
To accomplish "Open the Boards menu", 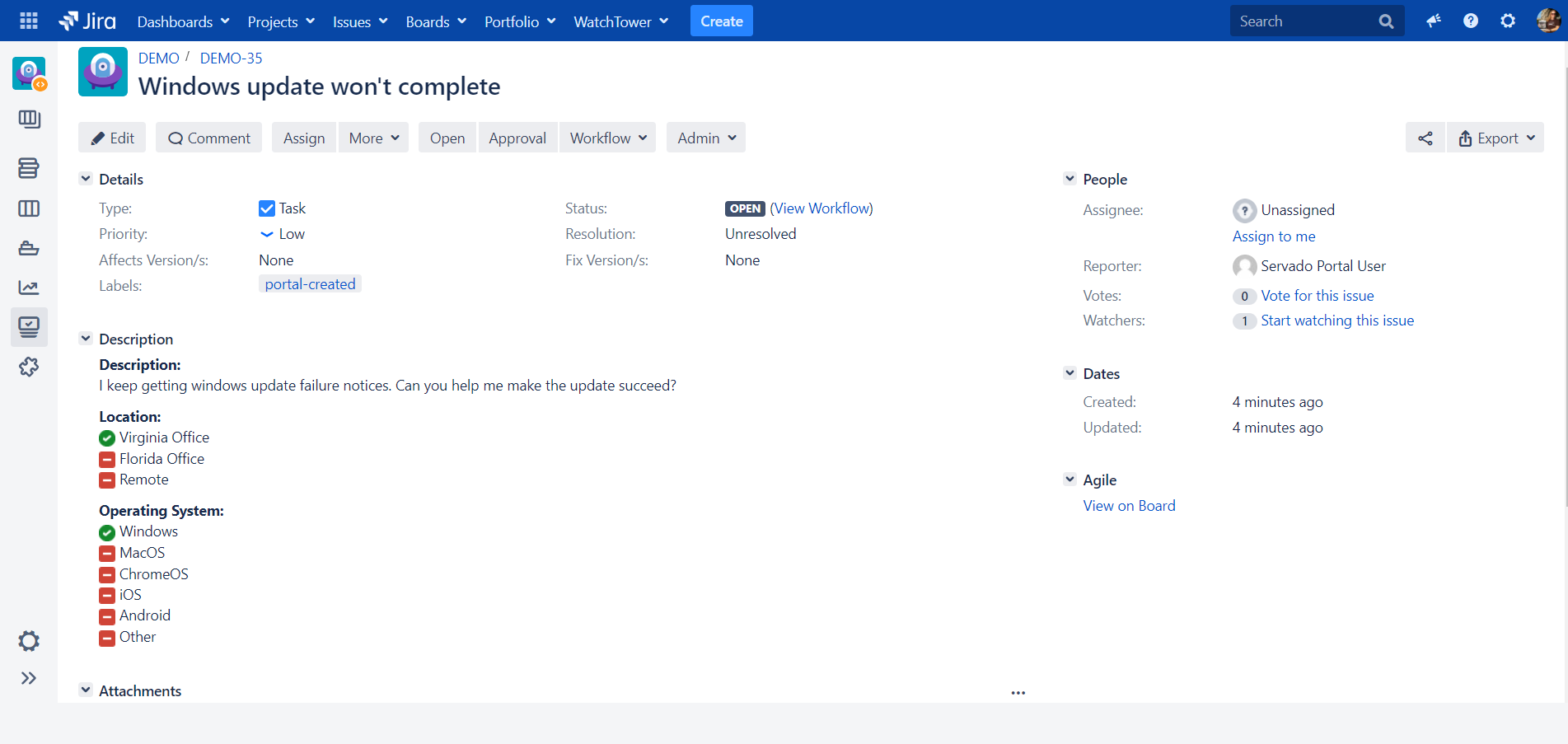I will (x=436, y=21).
